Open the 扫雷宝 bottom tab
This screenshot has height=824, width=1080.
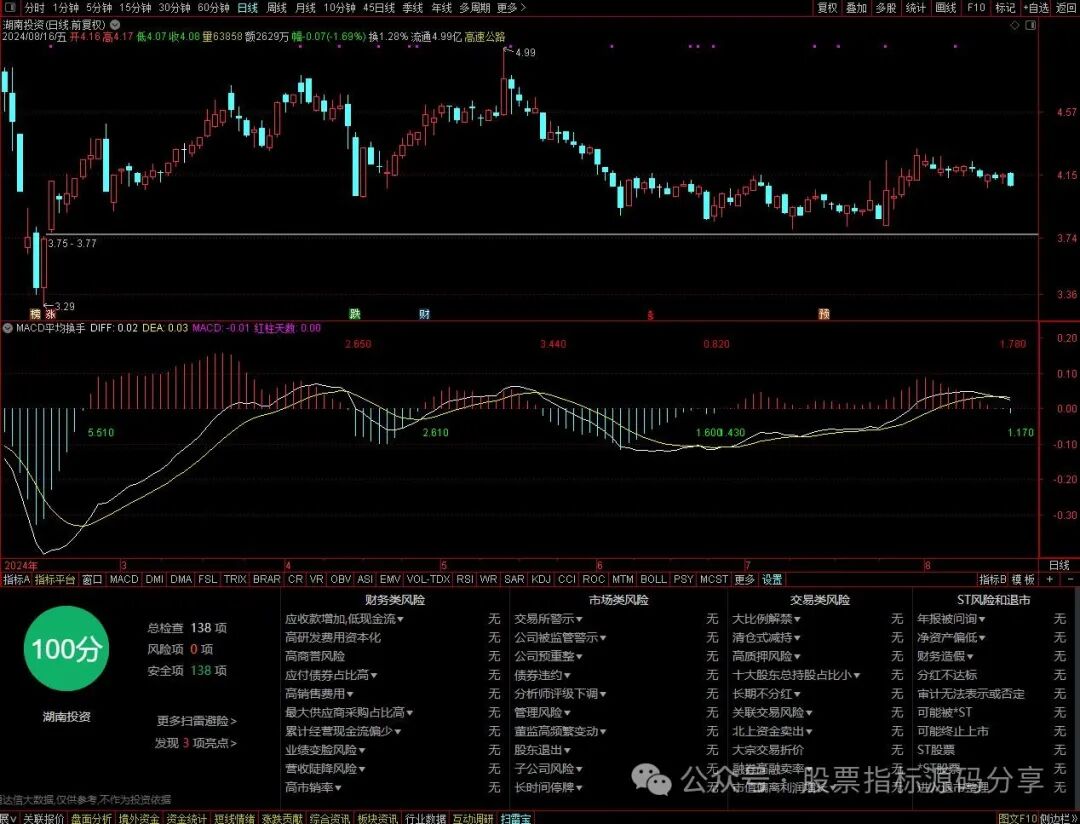[516, 818]
